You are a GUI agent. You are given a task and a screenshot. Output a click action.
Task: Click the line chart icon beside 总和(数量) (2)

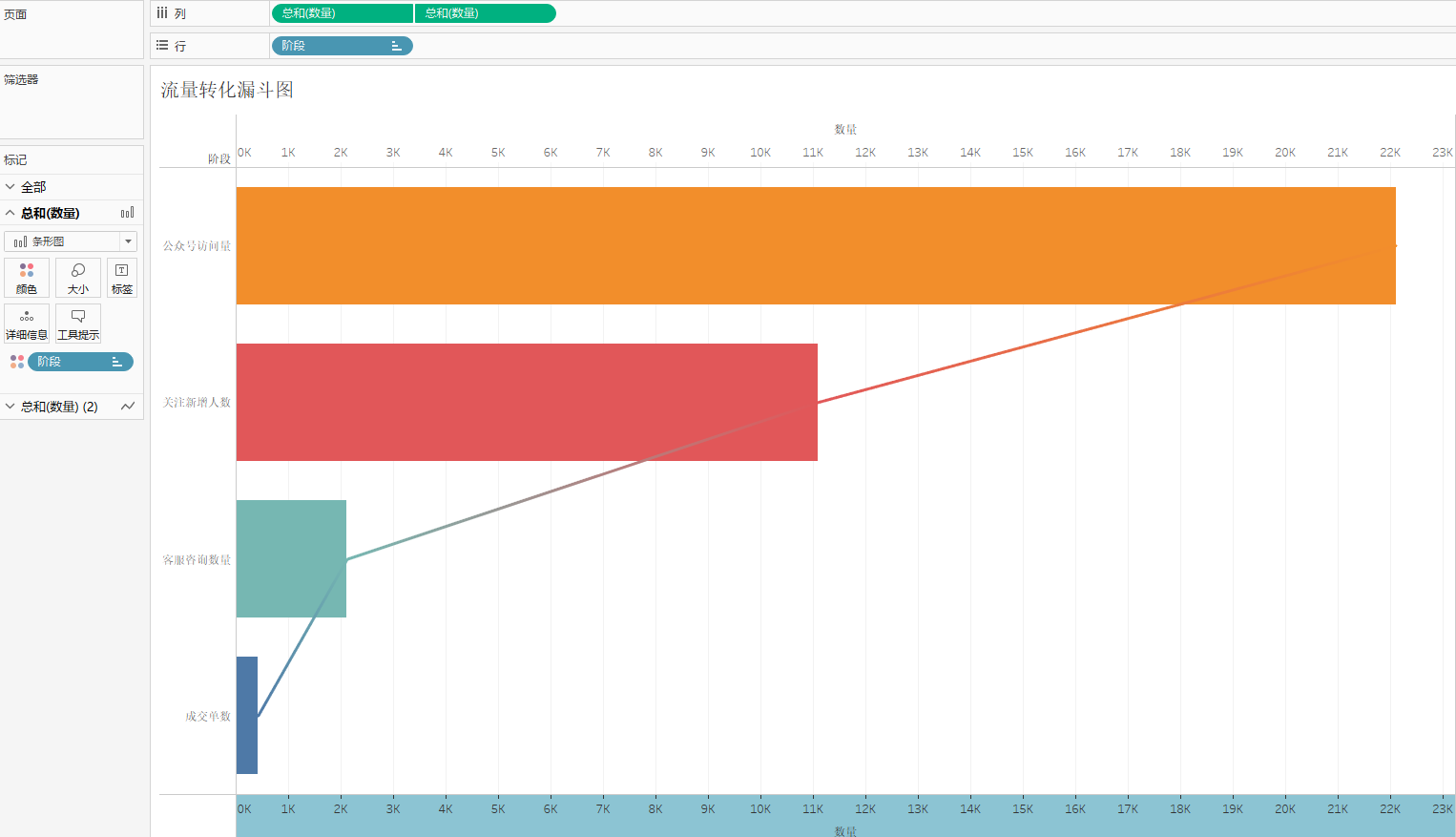click(128, 407)
